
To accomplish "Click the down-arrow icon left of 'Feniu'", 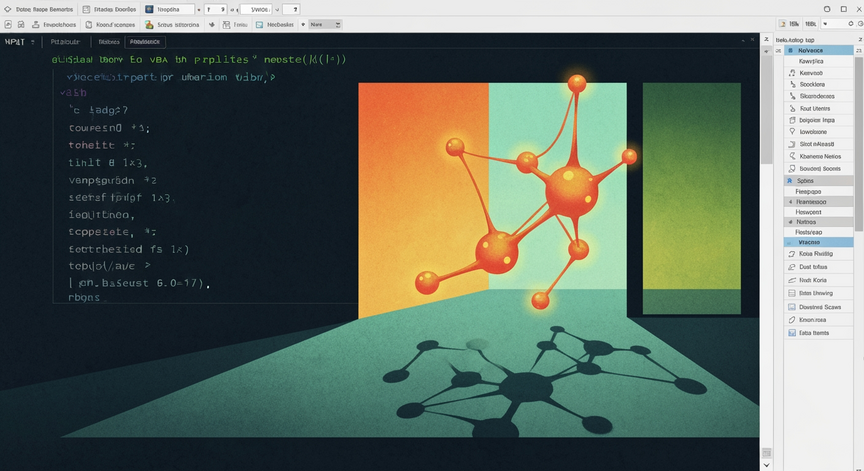I will (x=212, y=24).
